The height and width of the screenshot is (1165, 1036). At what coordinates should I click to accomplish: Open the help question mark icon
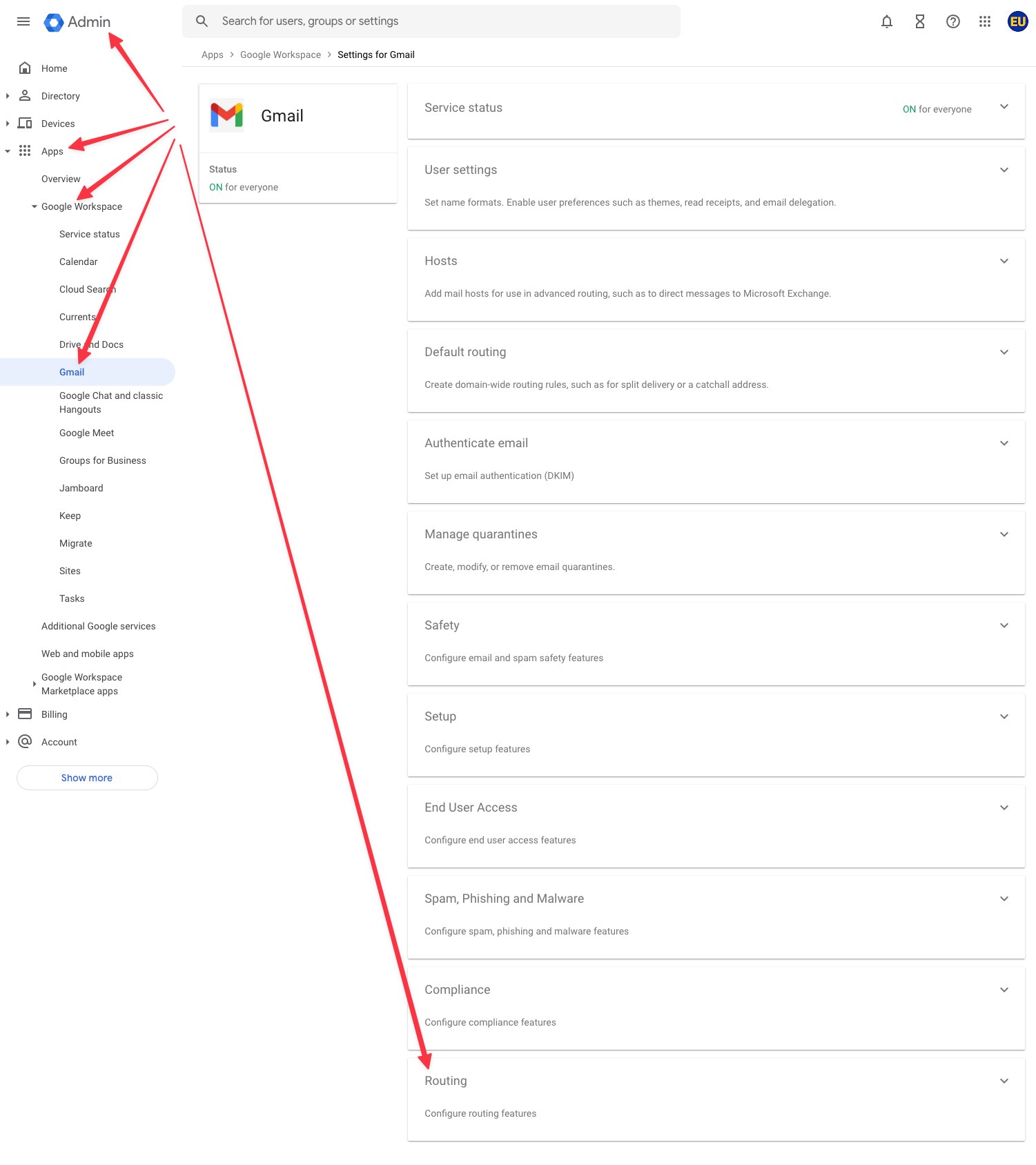[x=953, y=21]
